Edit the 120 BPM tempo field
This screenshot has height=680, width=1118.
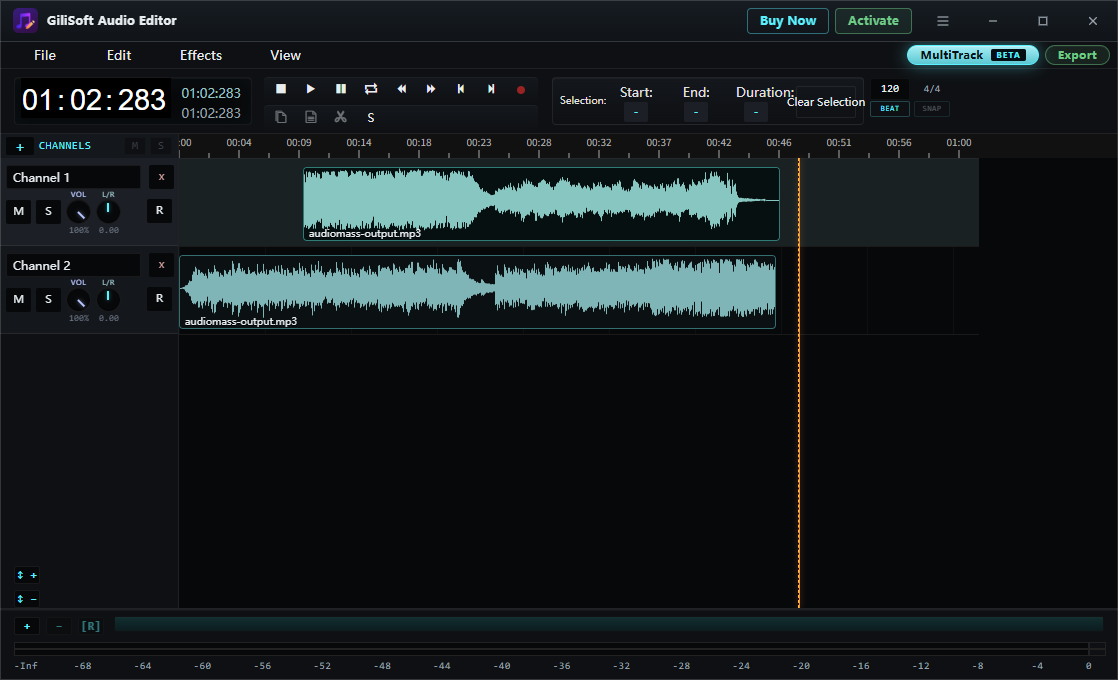tap(890, 89)
